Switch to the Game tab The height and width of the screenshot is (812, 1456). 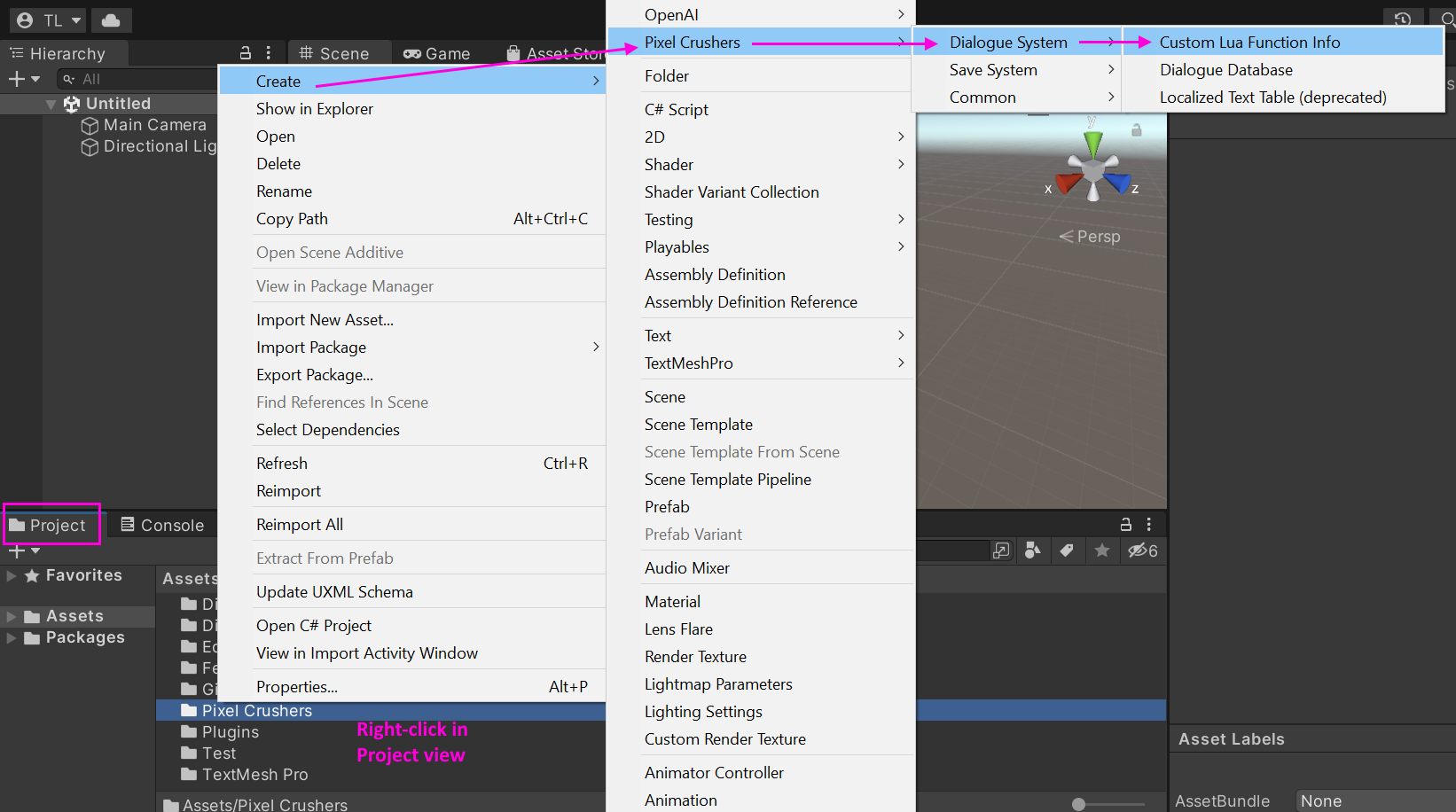click(436, 53)
